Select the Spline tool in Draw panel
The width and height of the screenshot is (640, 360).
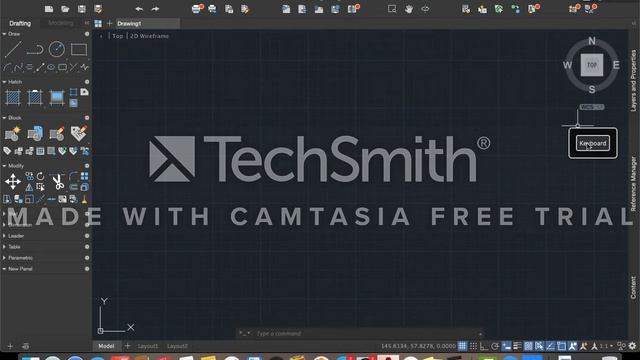18,67
